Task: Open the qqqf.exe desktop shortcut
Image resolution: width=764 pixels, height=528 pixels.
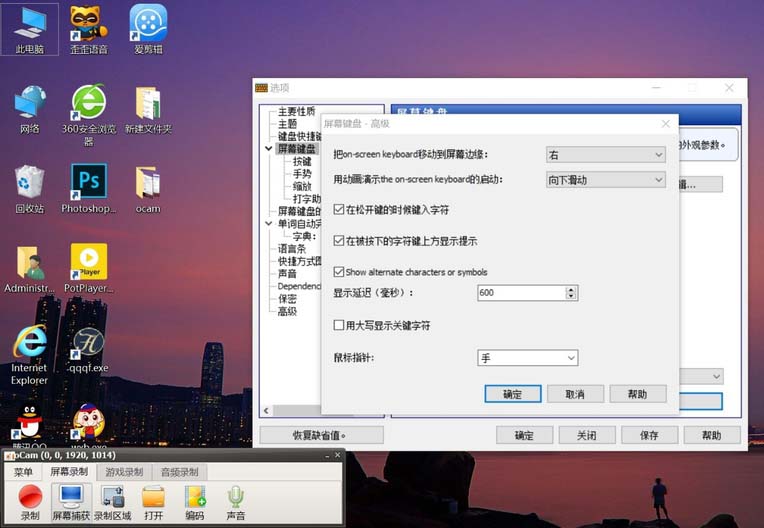Action: 89,349
